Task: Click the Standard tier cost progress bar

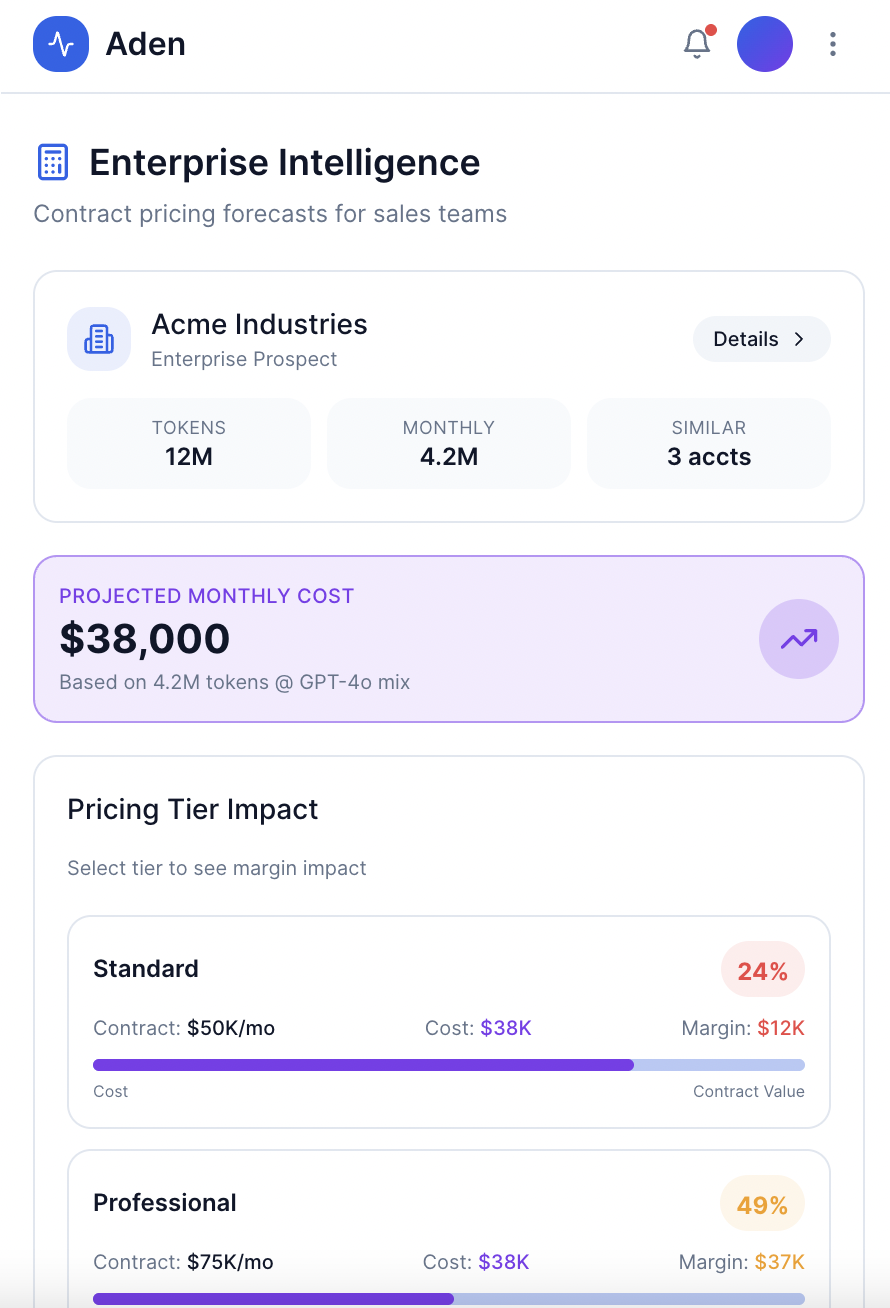Action: (x=449, y=1065)
